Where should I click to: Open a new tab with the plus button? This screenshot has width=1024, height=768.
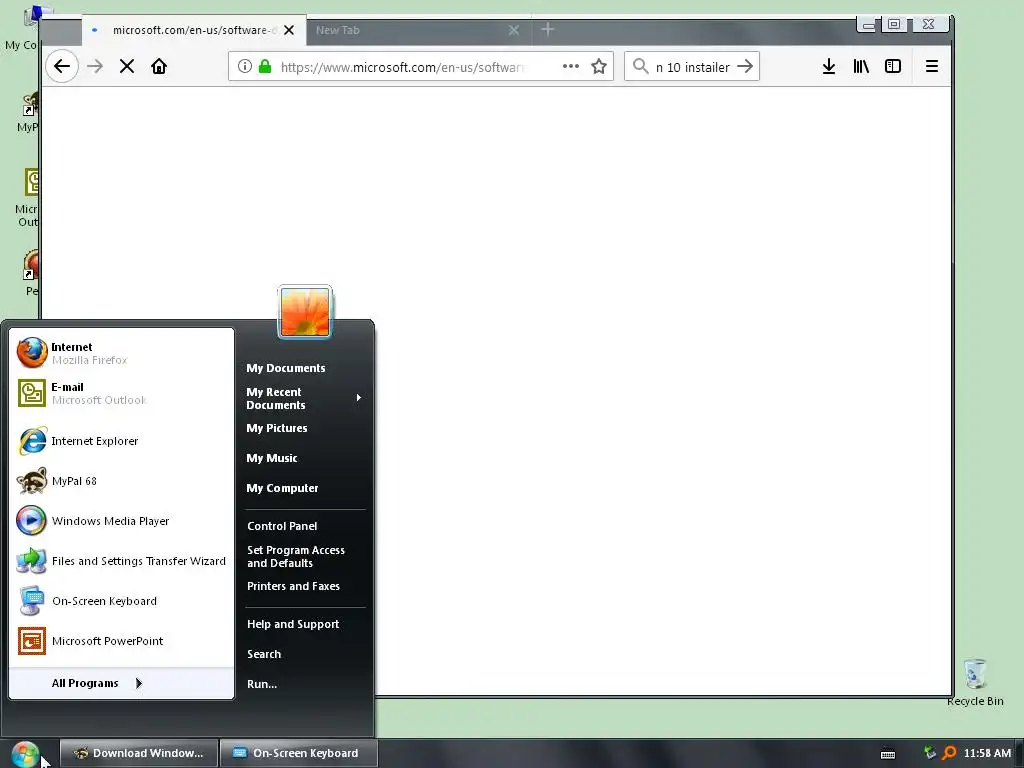(x=548, y=29)
